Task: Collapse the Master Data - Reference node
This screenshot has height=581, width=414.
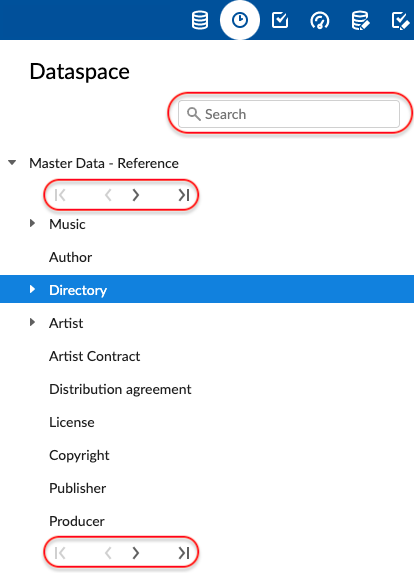Action: point(12,163)
